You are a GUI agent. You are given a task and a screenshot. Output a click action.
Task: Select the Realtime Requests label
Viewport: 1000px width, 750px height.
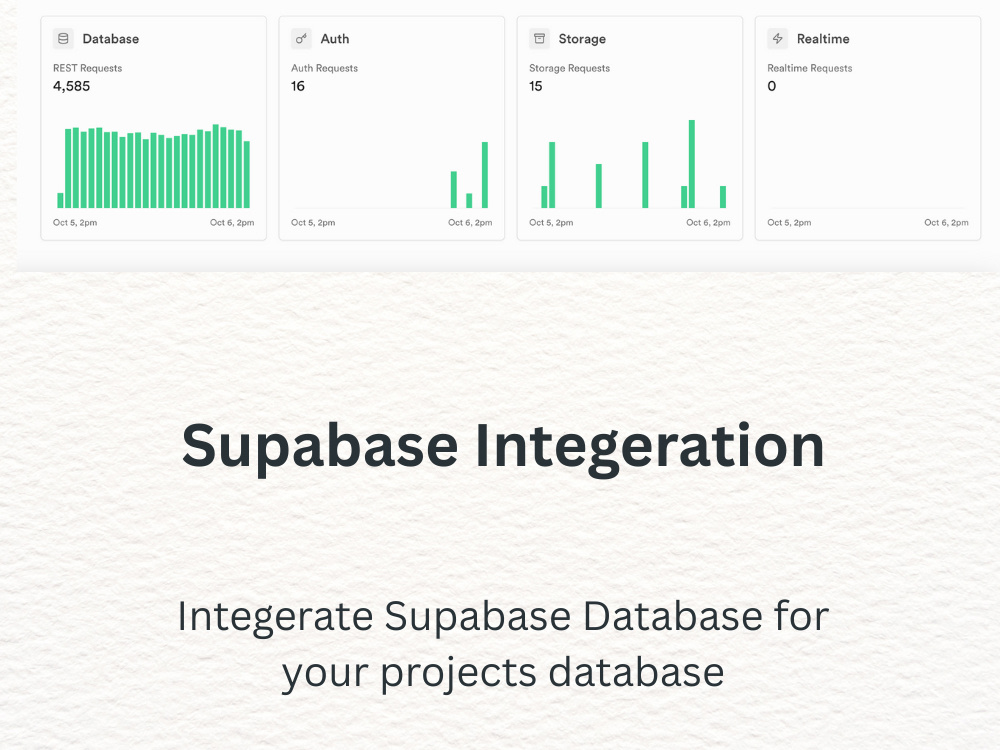[x=809, y=68]
